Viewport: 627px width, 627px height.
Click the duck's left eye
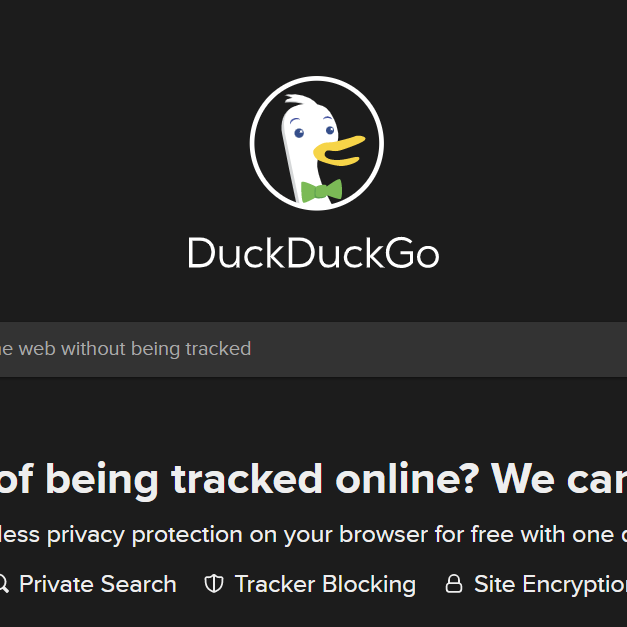tap(299, 133)
